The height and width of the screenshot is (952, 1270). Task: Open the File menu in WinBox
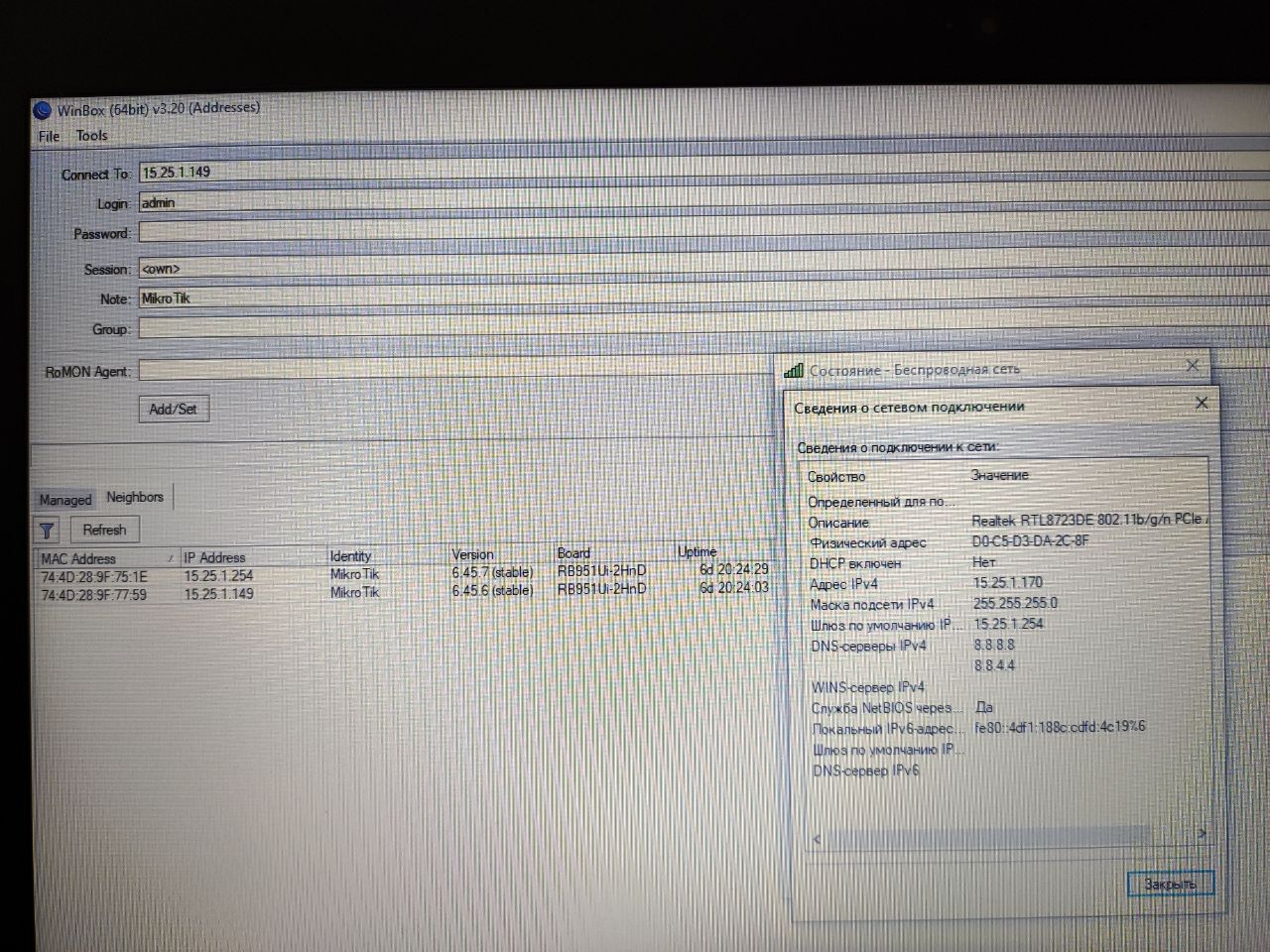(x=49, y=136)
